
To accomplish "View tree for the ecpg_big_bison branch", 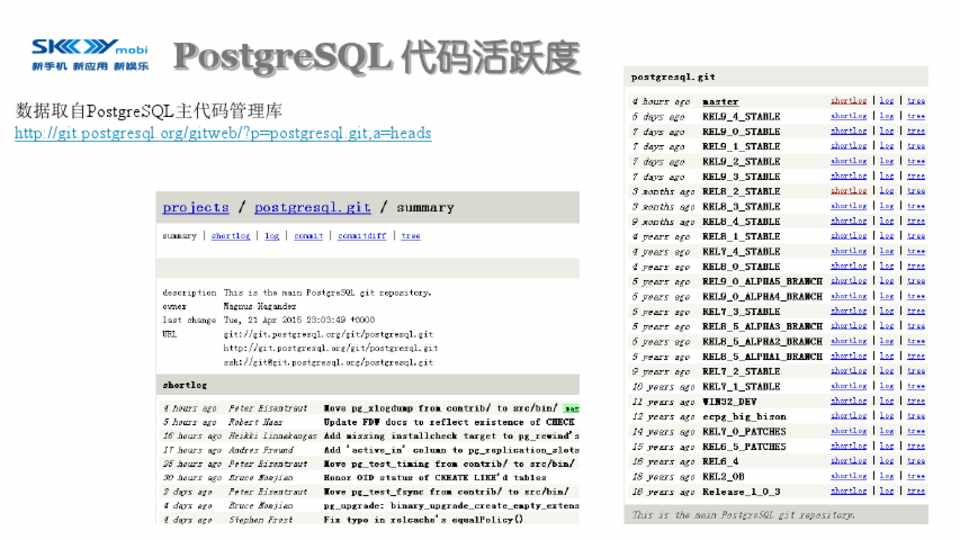I will point(916,416).
